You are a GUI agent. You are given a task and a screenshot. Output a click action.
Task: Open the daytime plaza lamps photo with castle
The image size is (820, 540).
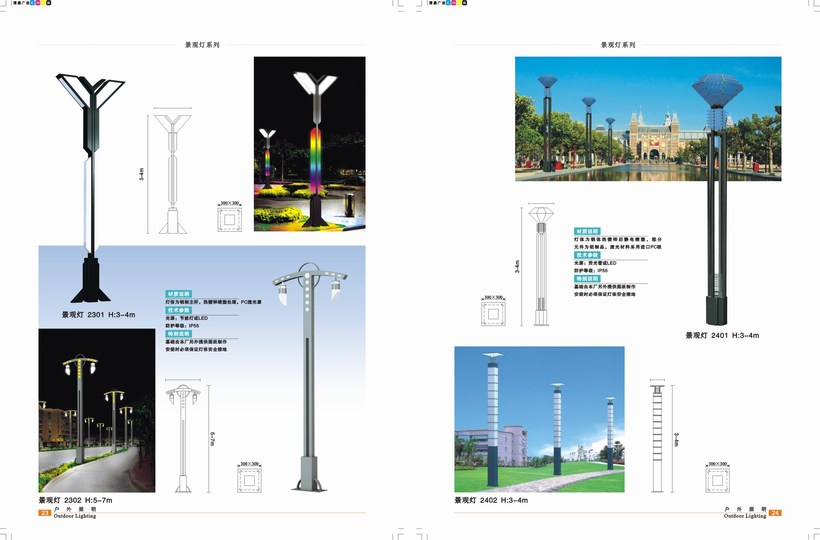[x=647, y=118]
